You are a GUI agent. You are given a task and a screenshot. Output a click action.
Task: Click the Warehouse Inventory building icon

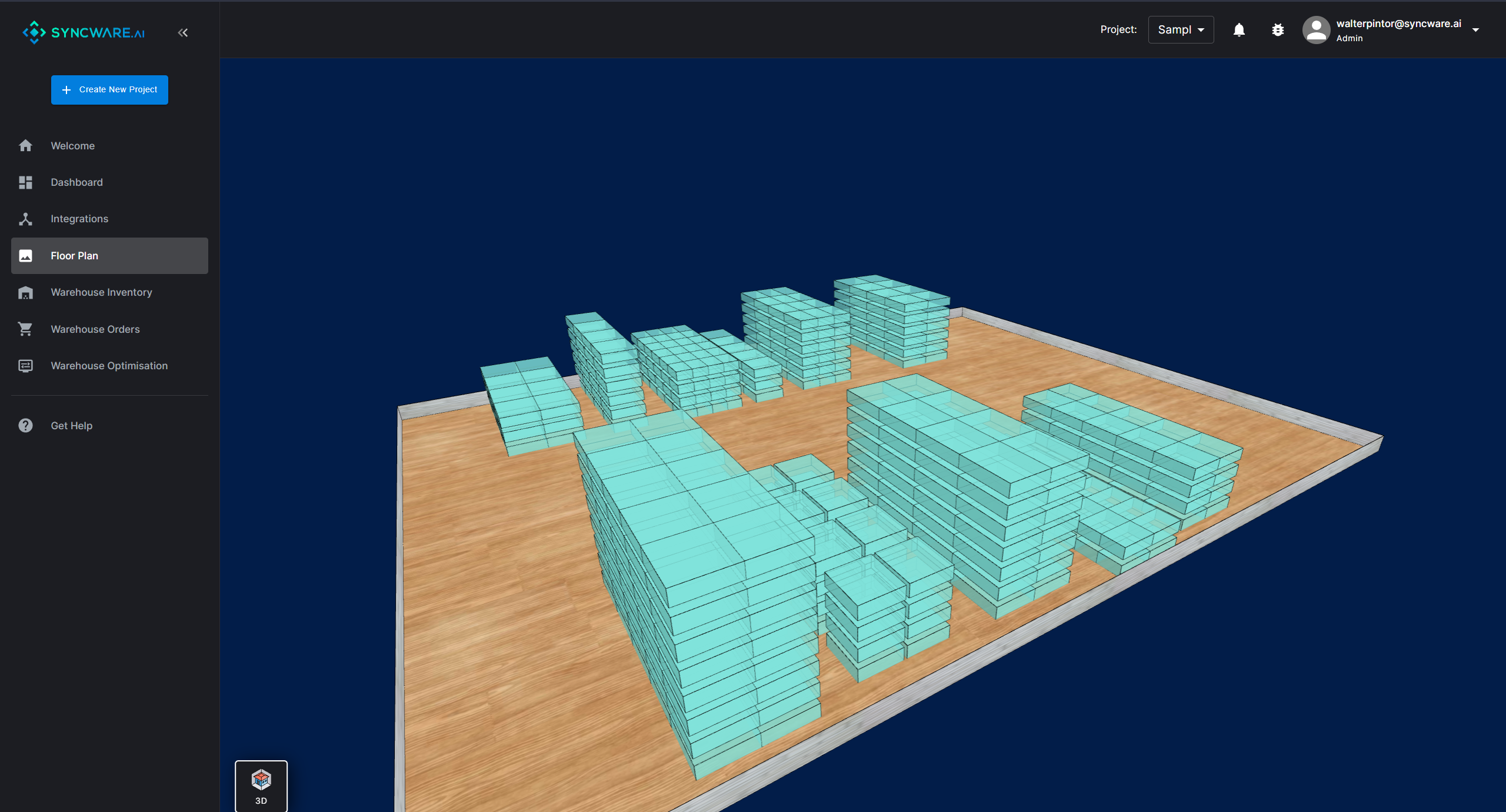(x=25, y=292)
